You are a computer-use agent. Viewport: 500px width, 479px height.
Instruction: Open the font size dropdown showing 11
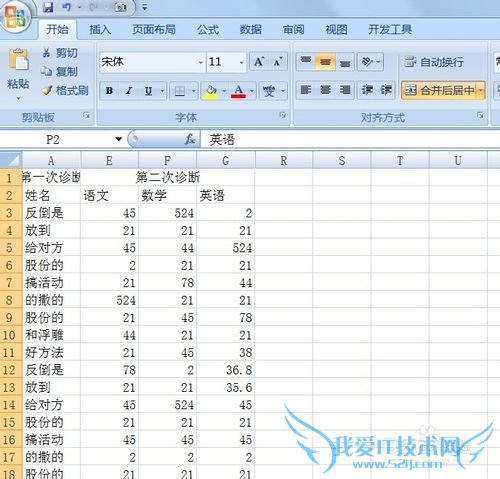[x=242, y=62]
